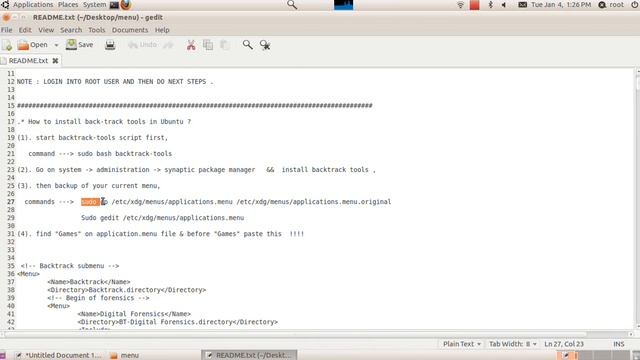Open the Search menu

point(71,30)
